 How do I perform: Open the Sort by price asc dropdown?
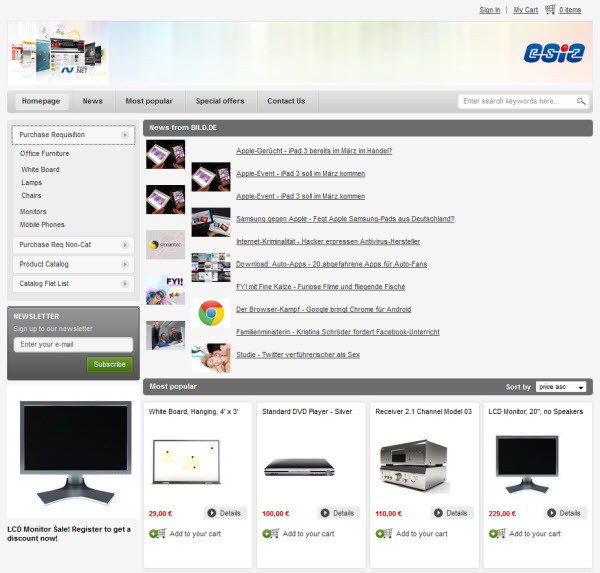[561, 387]
